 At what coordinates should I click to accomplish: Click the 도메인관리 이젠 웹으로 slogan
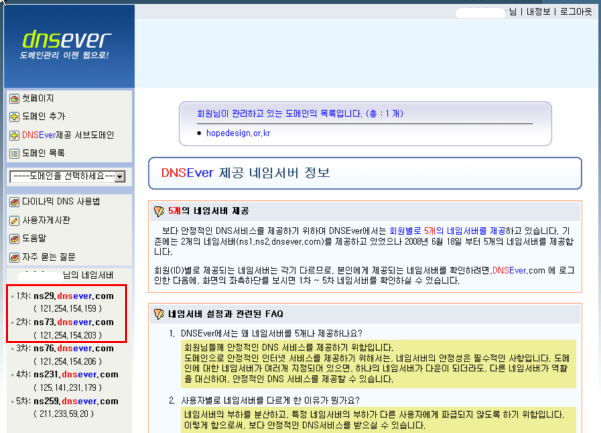[x=64, y=56]
